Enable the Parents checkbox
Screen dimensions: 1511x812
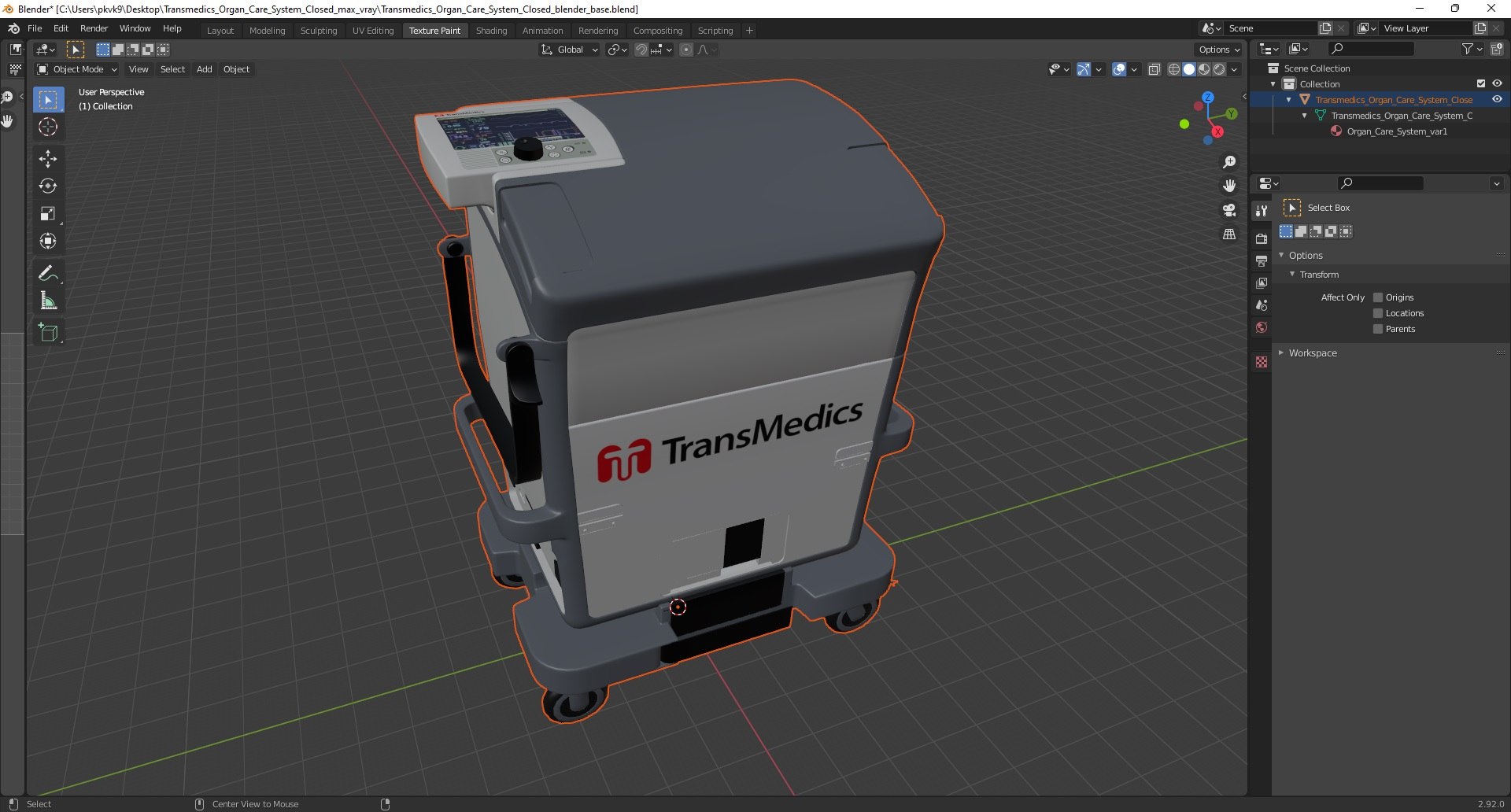1378,329
